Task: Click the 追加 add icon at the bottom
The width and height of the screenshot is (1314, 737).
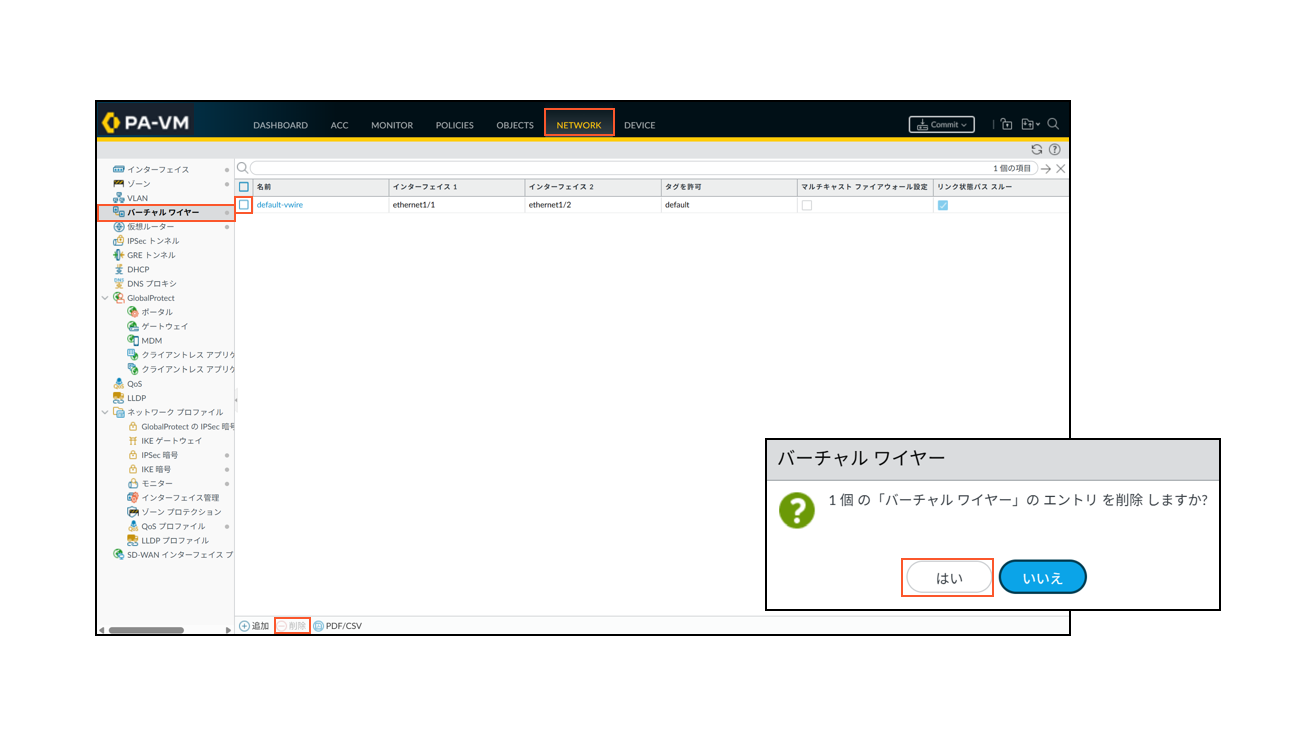Action: tap(245, 624)
